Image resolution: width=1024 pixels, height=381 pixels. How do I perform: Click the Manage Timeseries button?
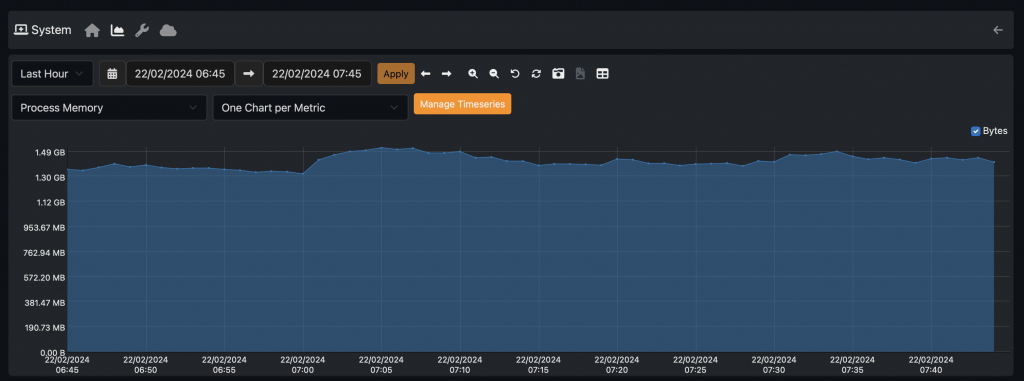[x=462, y=104]
